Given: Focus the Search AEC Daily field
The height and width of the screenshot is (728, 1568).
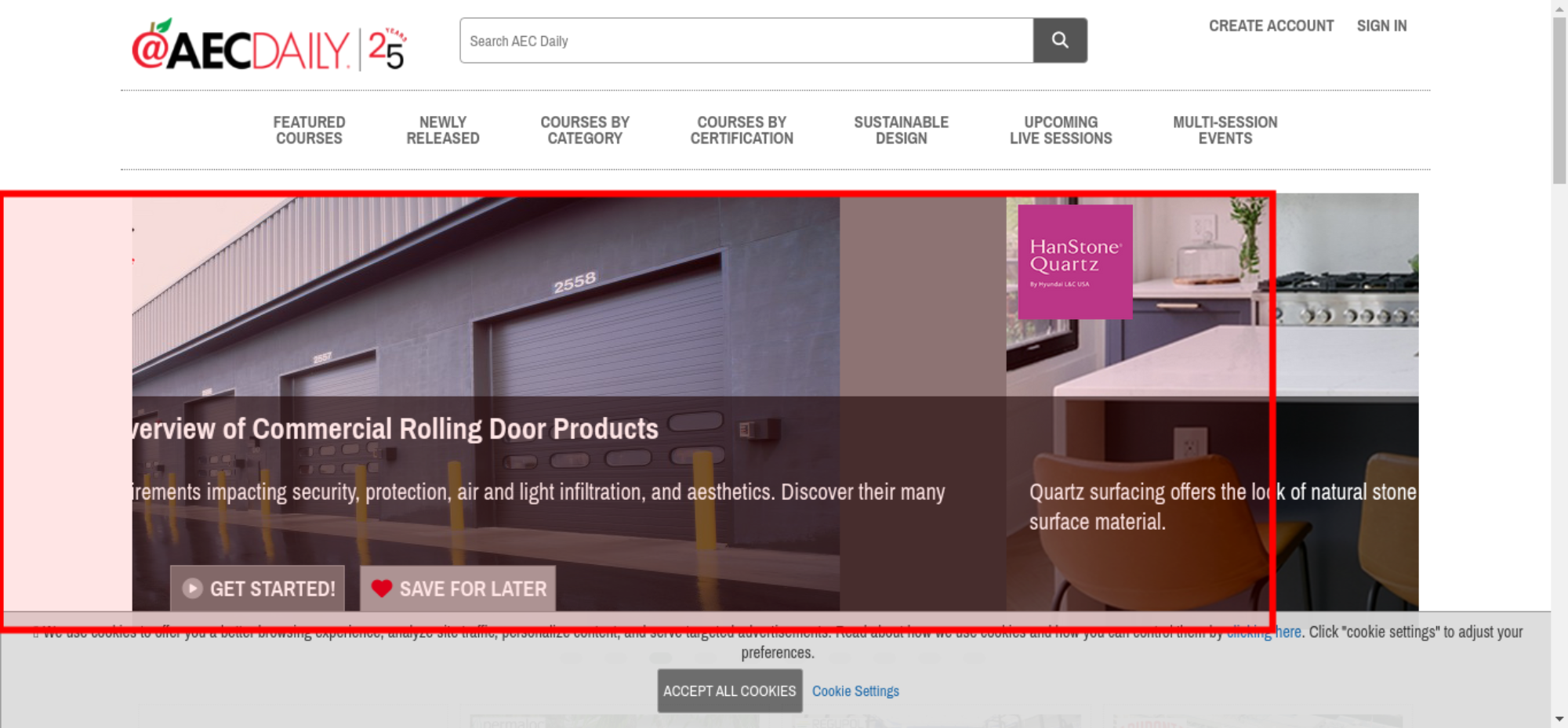Looking at the screenshot, I should click(x=746, y=41).
